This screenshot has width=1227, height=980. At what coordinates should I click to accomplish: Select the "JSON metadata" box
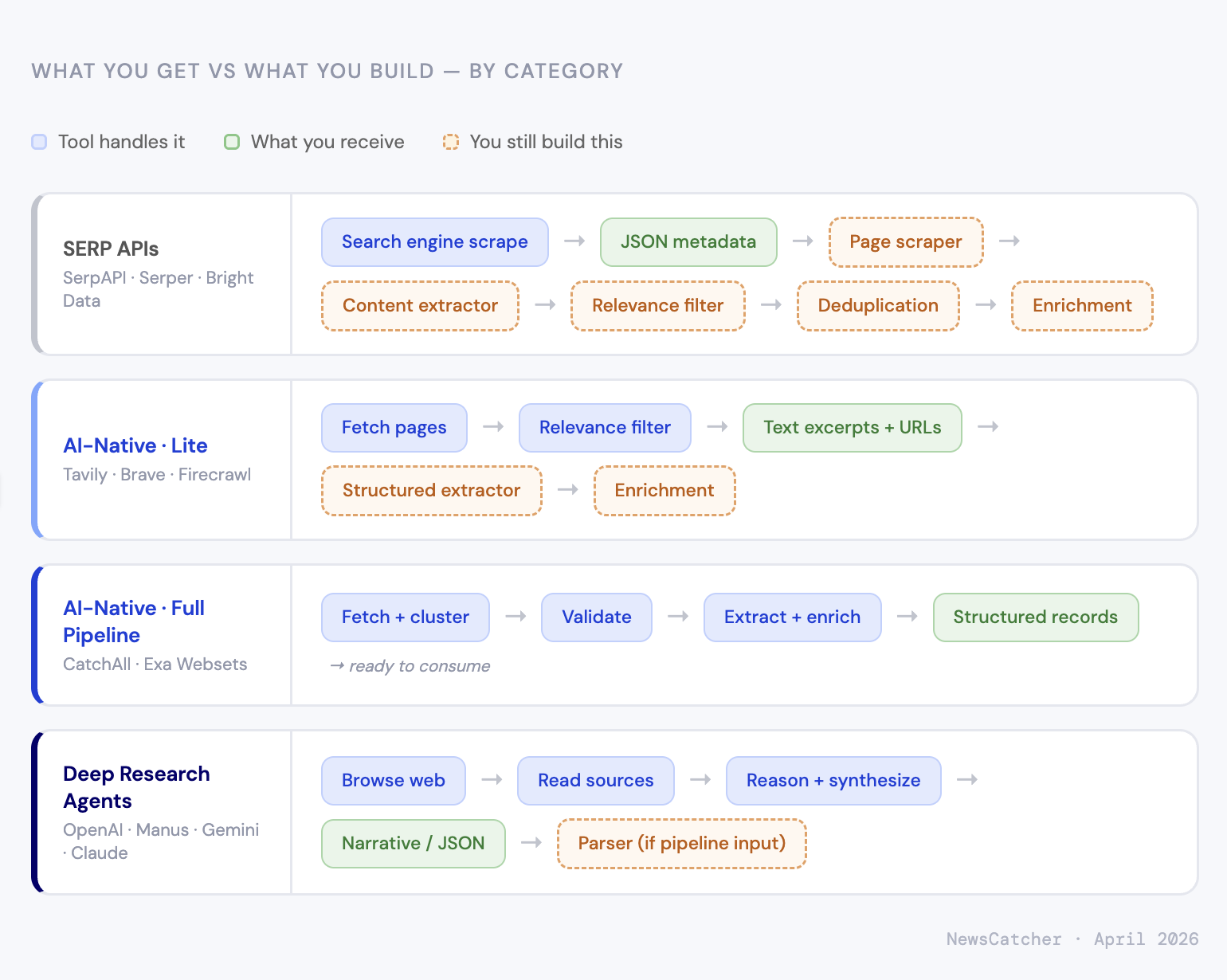click(688, 242)
